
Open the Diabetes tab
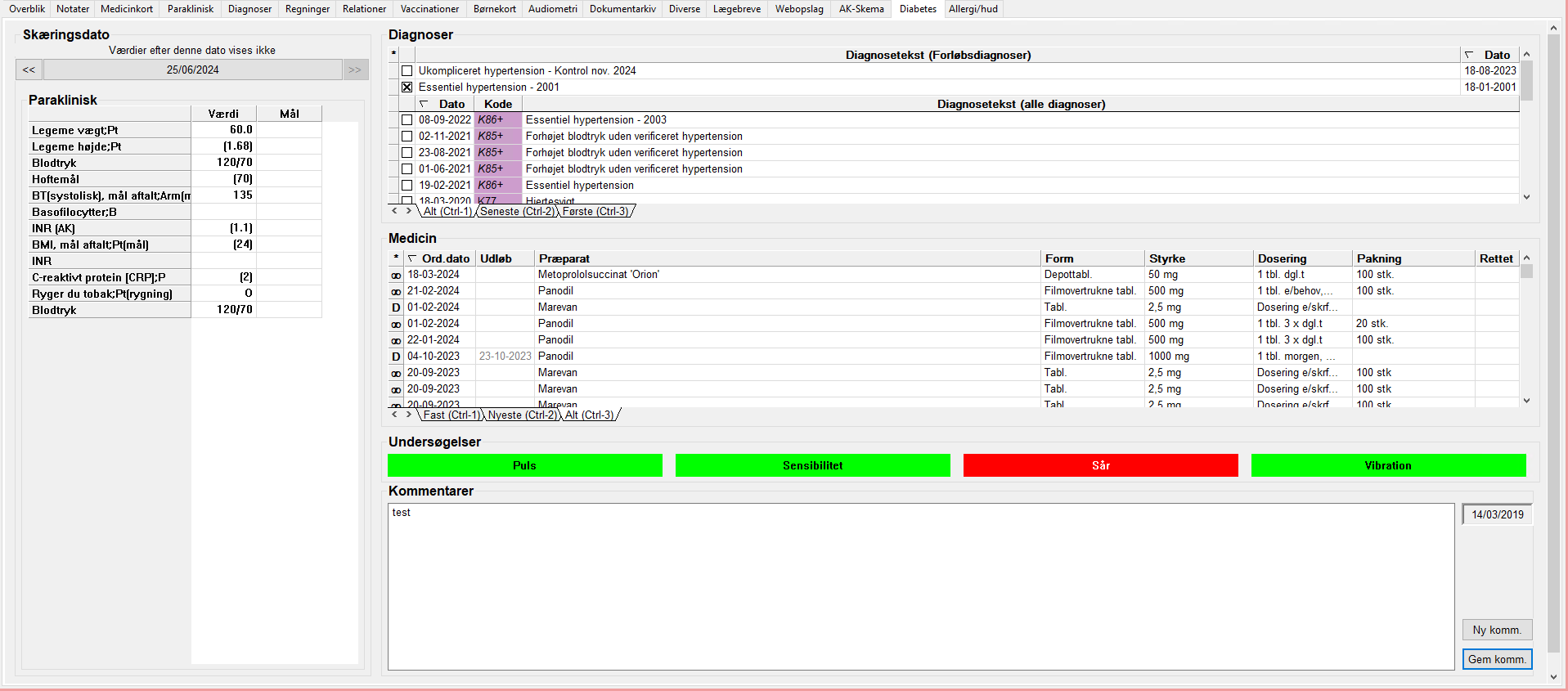918,9
